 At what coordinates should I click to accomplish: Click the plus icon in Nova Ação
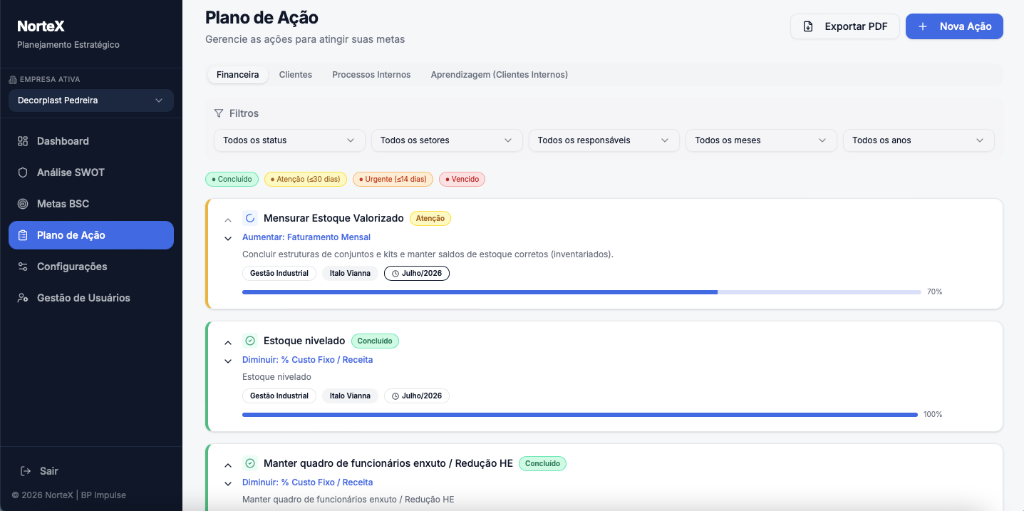(x=922, y=27)
